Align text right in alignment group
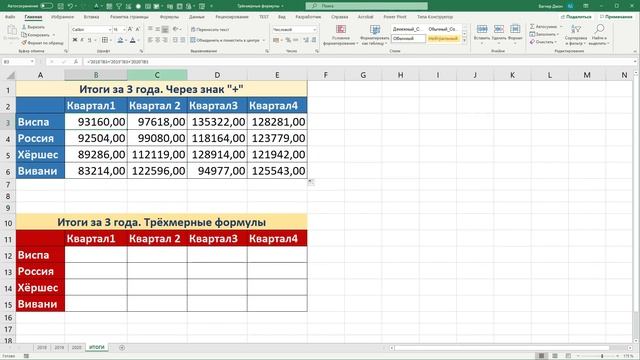This screenshot has height=360, width=640. (165, 40)
